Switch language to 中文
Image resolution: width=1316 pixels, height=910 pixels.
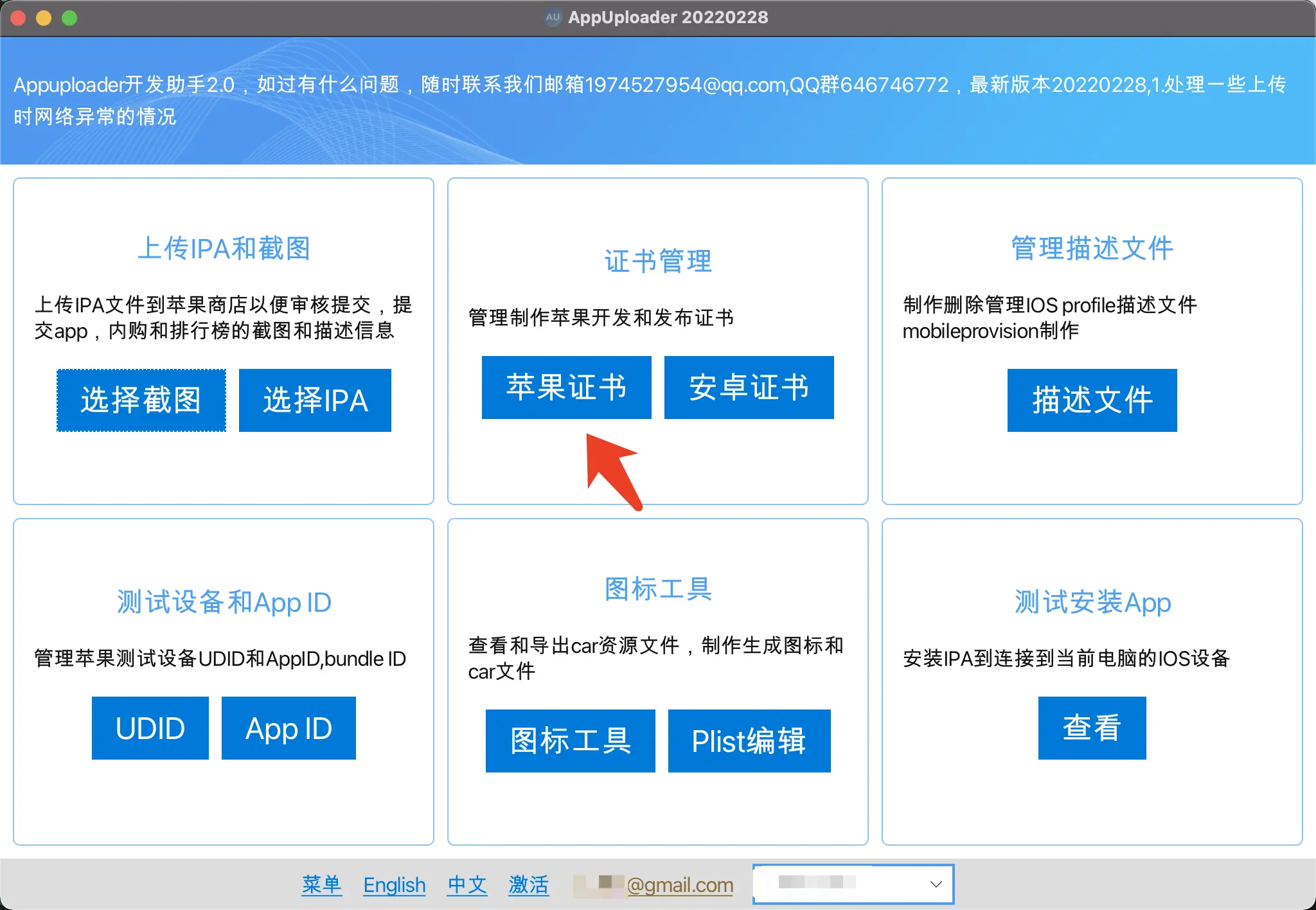pos(467,885)
